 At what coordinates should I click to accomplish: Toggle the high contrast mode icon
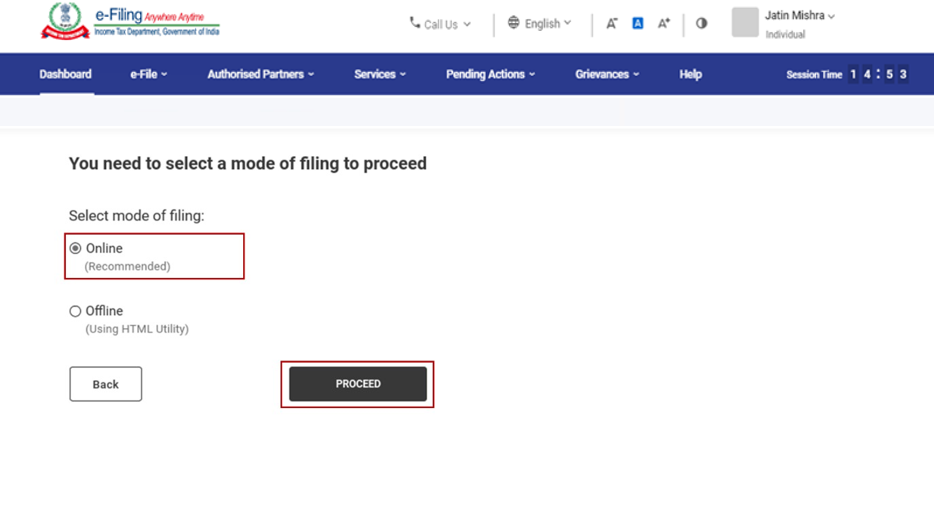(x=701, y=23)
